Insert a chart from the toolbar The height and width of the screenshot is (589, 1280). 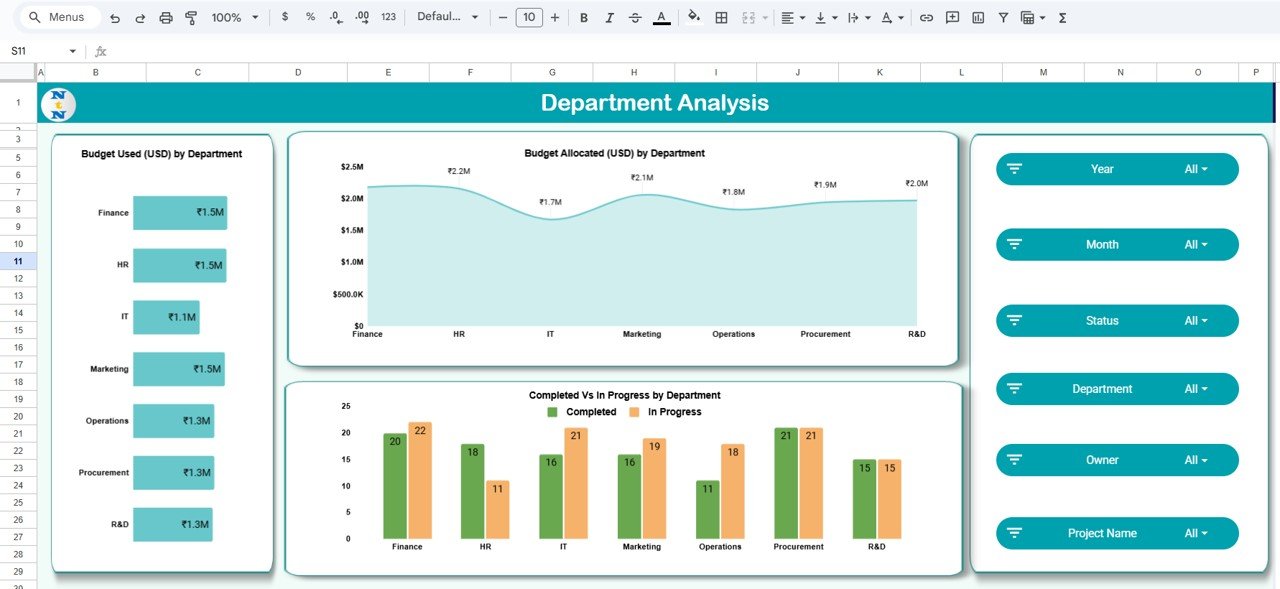tap(978, 17)
